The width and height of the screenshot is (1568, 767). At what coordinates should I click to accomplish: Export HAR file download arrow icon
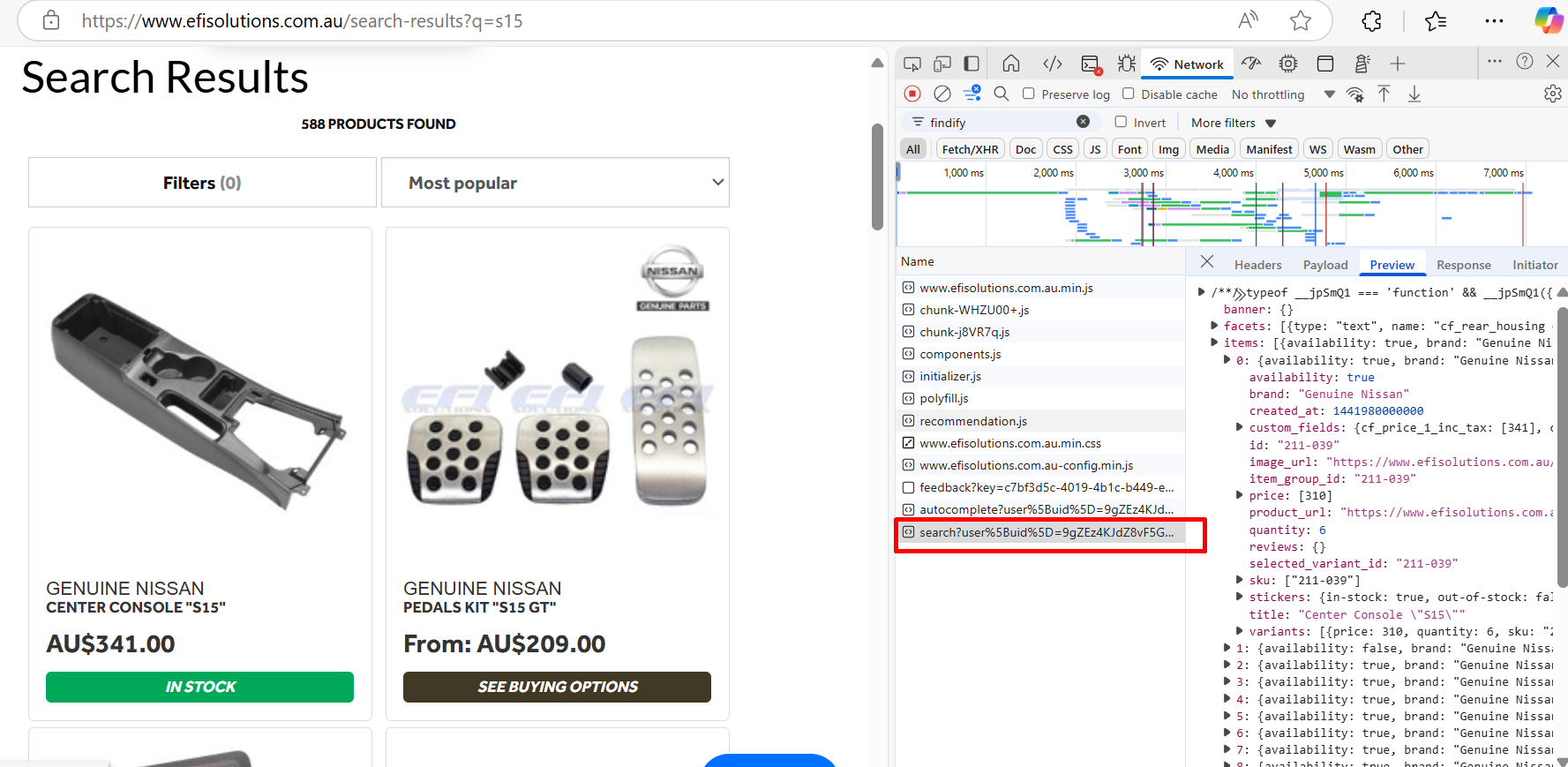tap(1414, 94)
